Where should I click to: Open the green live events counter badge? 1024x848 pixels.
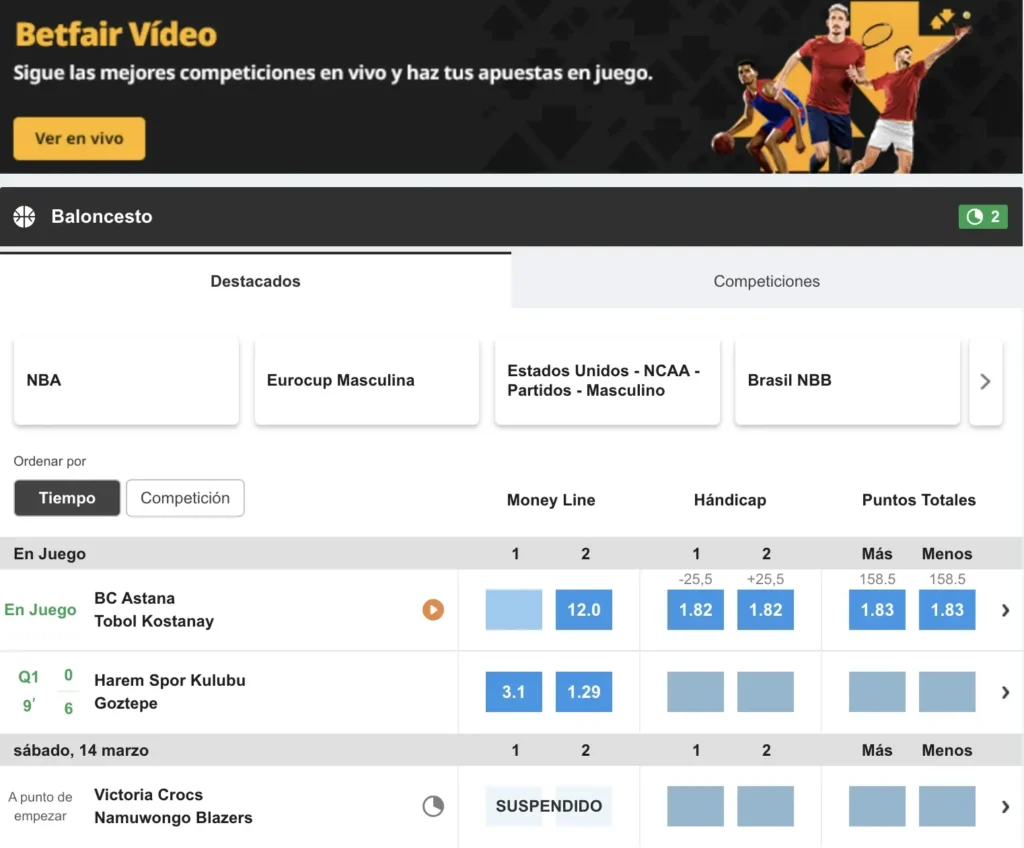point(982,217)
